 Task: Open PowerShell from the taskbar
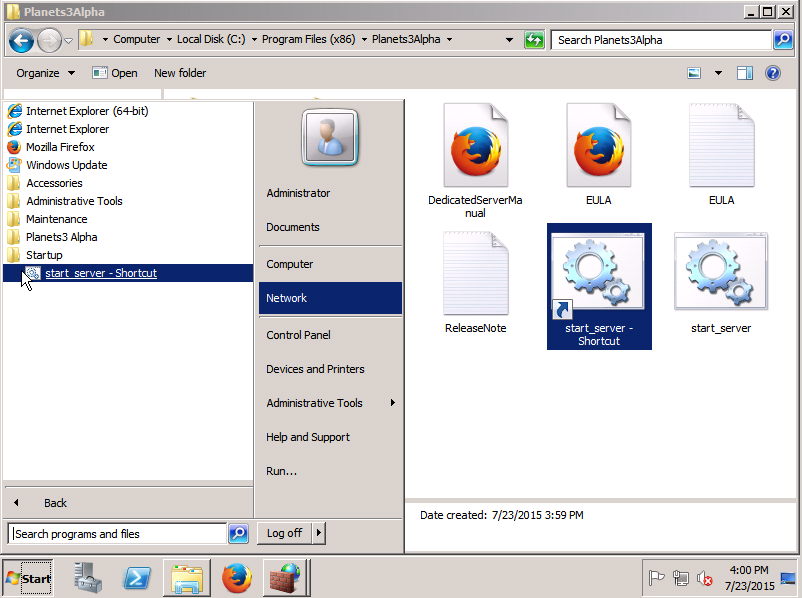point(136,578)
